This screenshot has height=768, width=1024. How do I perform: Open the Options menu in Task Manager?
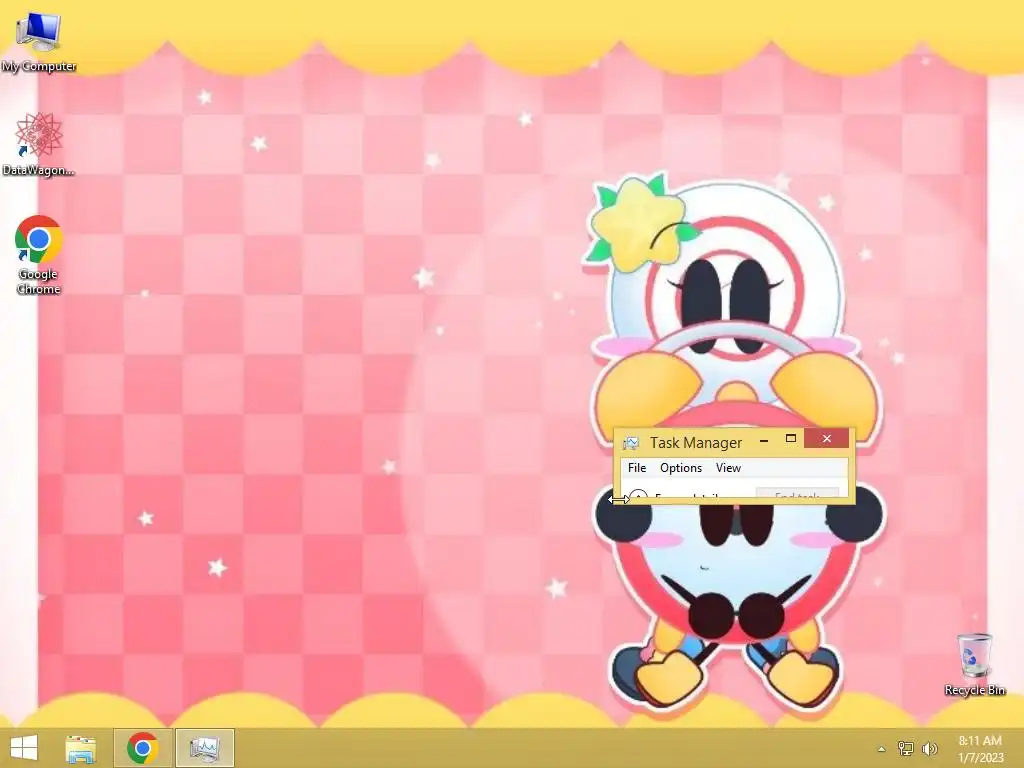point(680,468)
